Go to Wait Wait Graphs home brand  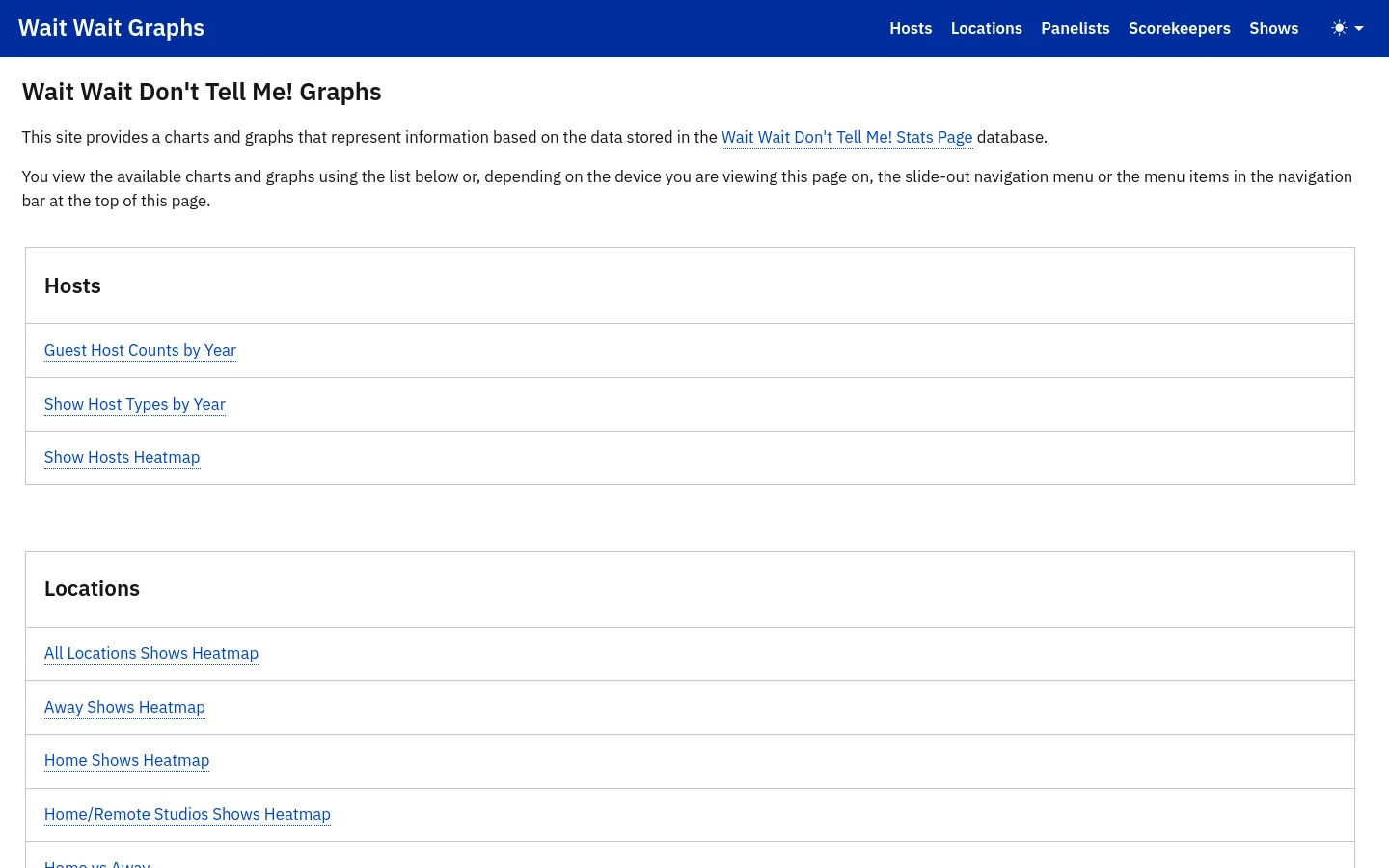pos(111,28)
